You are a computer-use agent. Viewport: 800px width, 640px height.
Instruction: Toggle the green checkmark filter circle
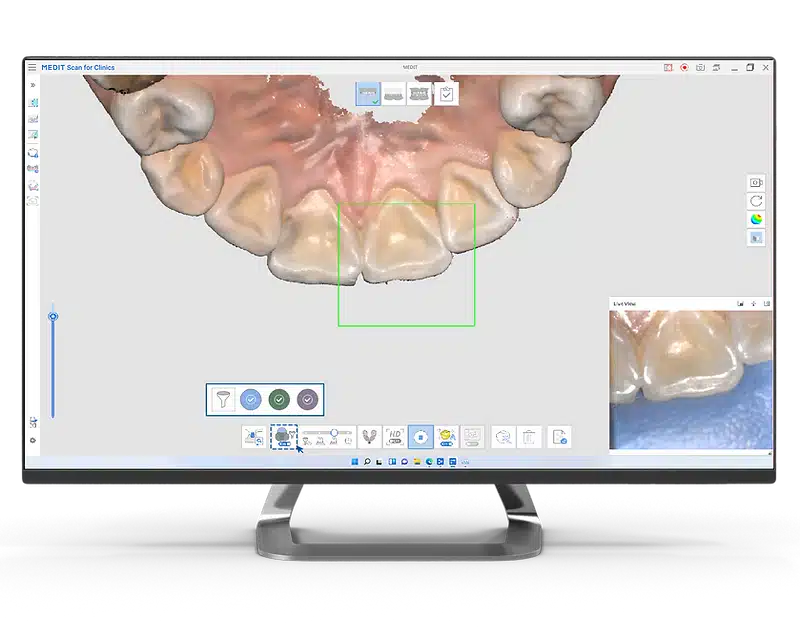(x=279, y=399)
